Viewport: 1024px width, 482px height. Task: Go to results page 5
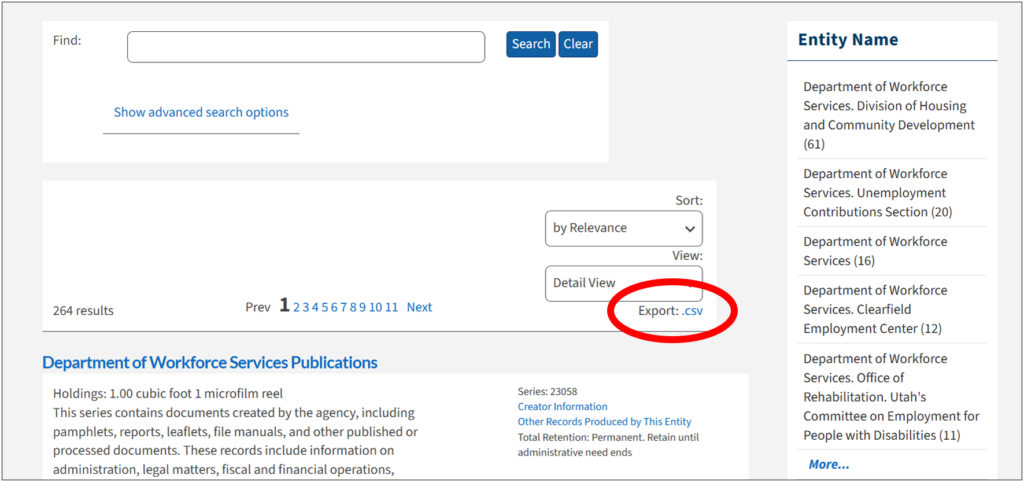[x=325, y=308]
